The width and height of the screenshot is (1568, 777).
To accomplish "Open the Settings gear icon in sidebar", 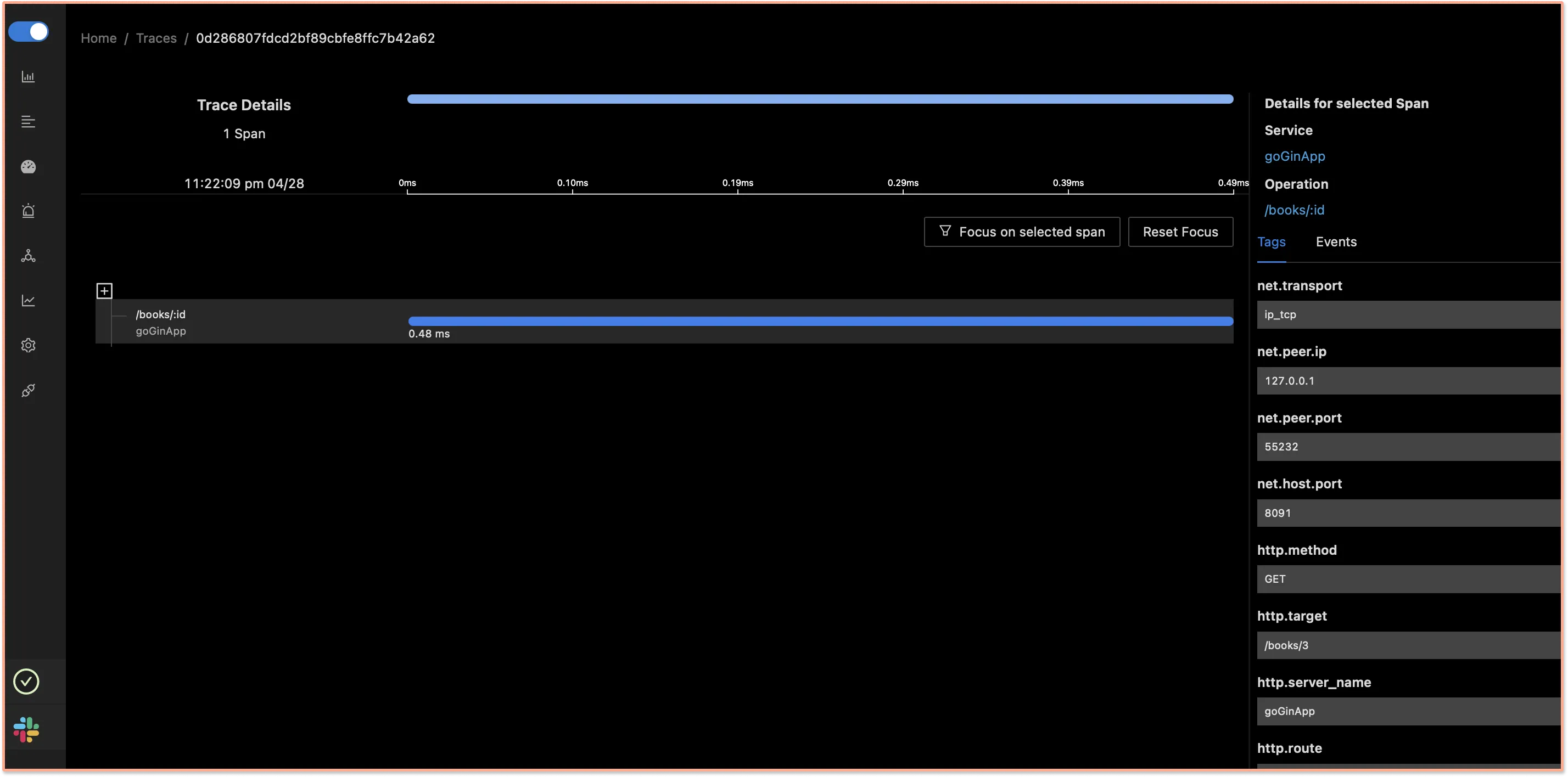I will (28, 346).
